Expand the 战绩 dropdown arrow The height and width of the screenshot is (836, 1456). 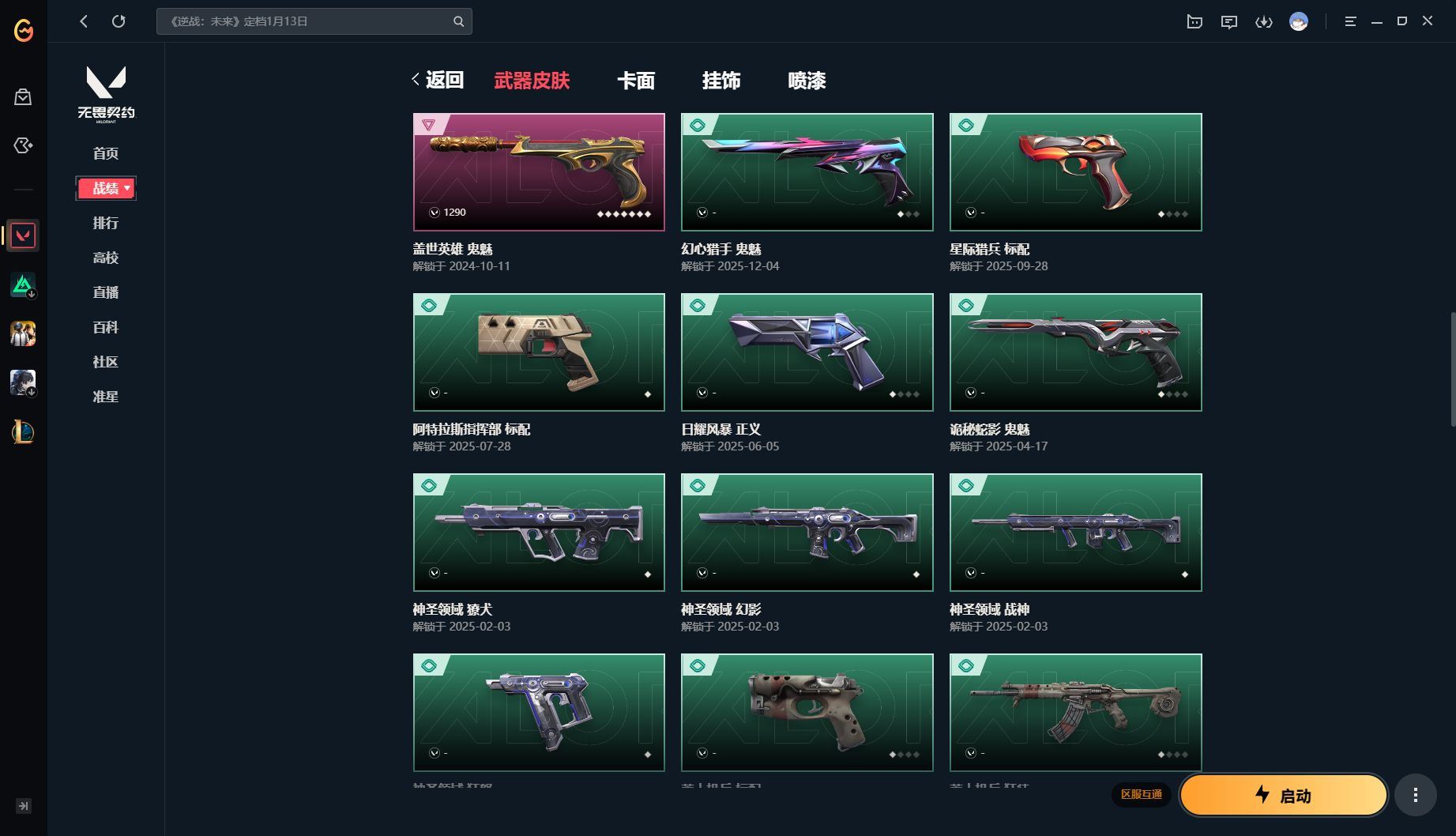[x=127, y=188]
